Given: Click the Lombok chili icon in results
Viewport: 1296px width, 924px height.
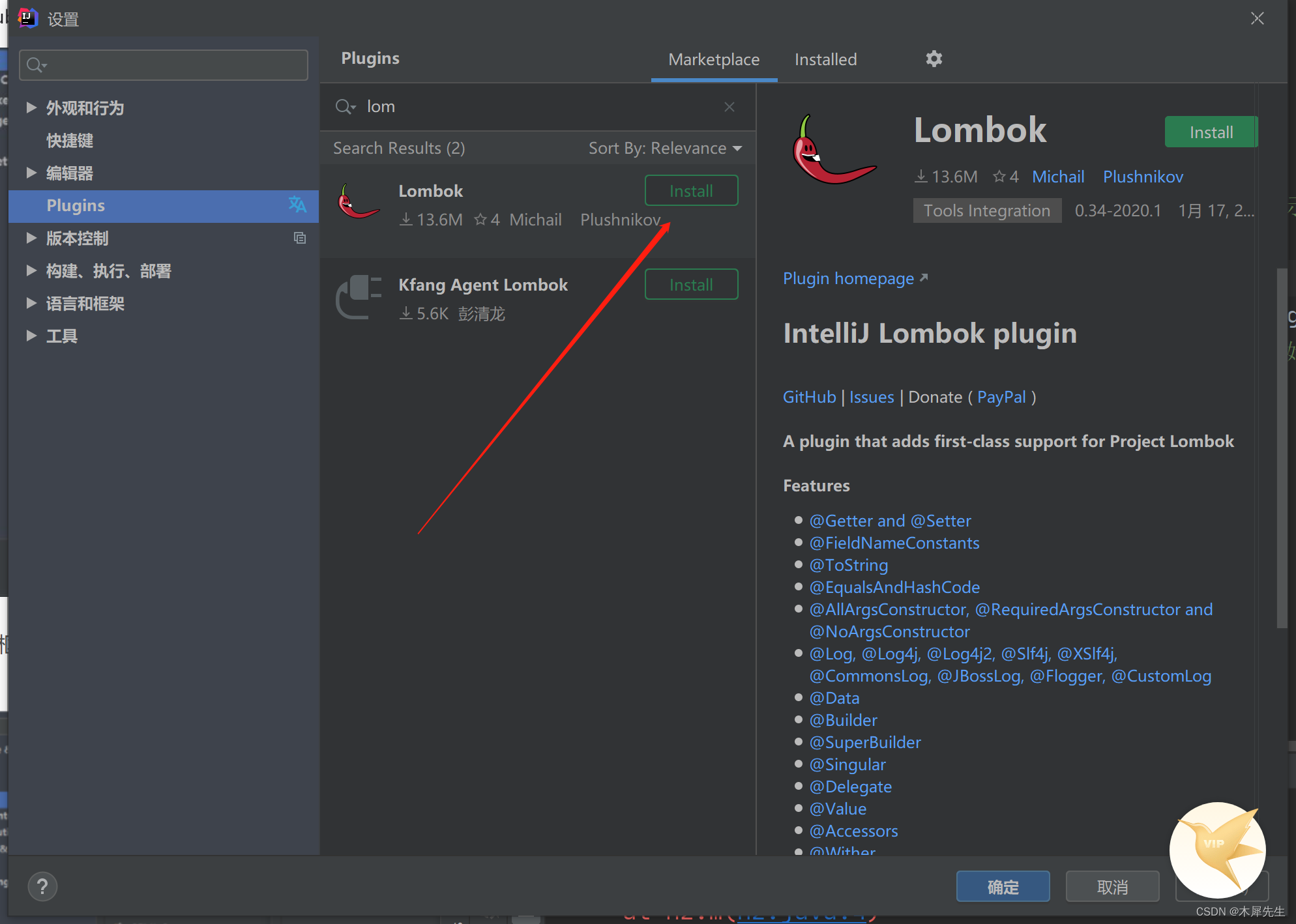Looking at the screenshot, I should 358,202.
